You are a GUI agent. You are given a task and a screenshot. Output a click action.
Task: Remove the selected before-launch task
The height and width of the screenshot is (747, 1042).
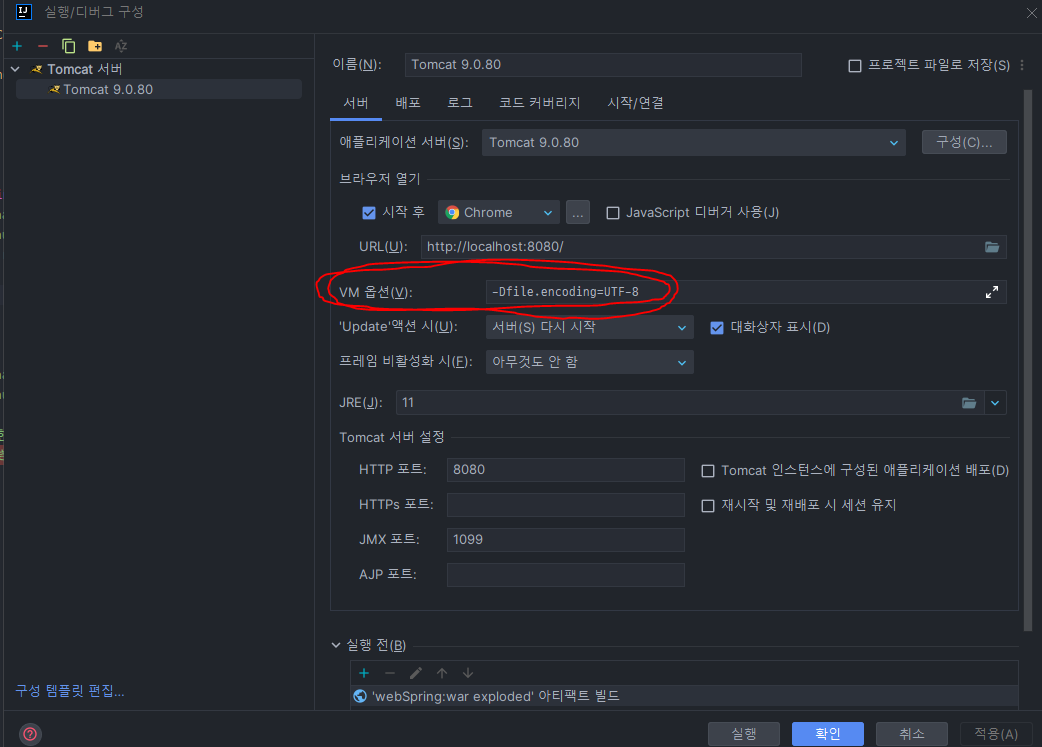click(390, 673)
